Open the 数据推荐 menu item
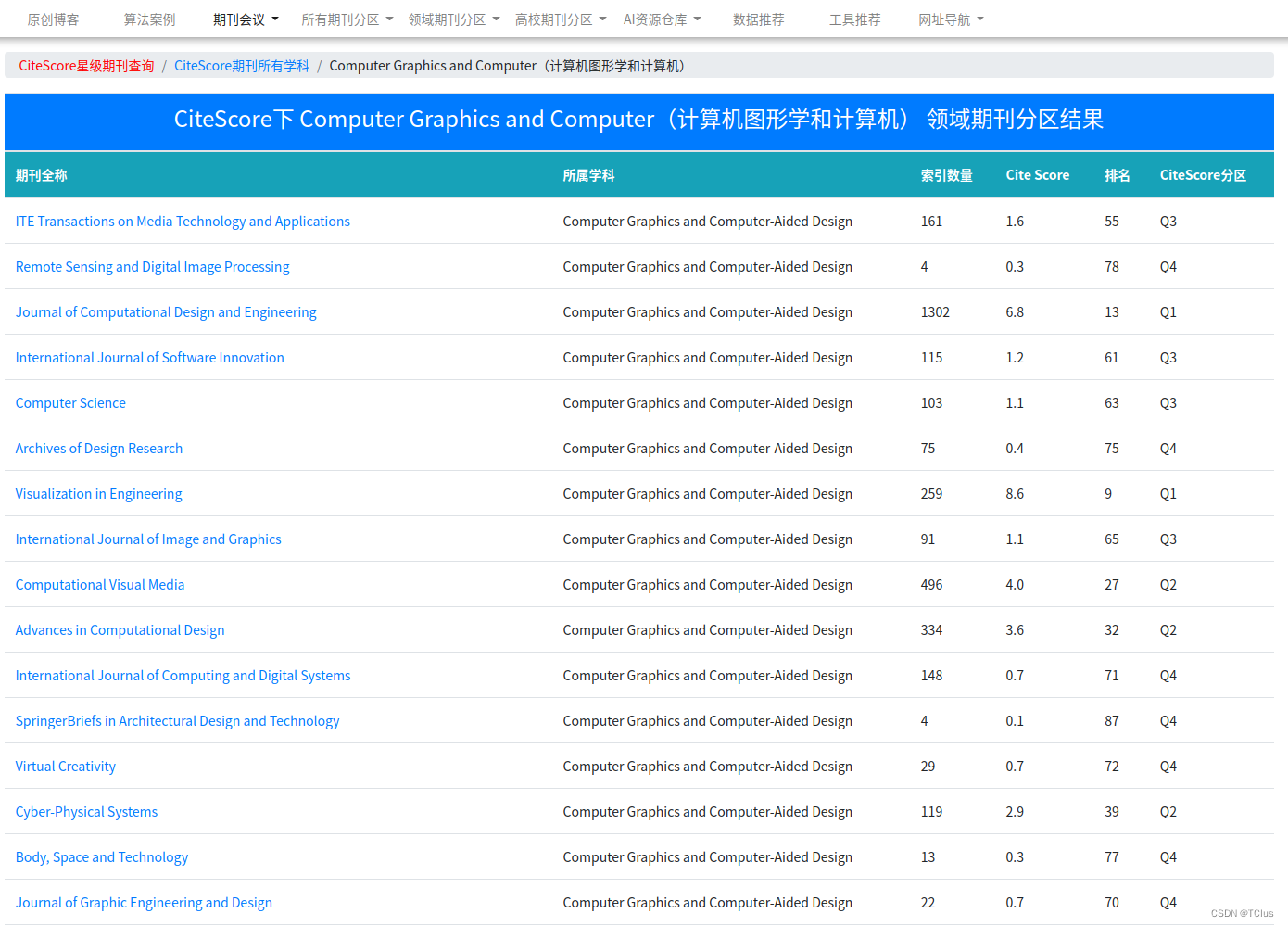Image resolution: width=1288 pixels, height=926 pixels. [758, 19]
